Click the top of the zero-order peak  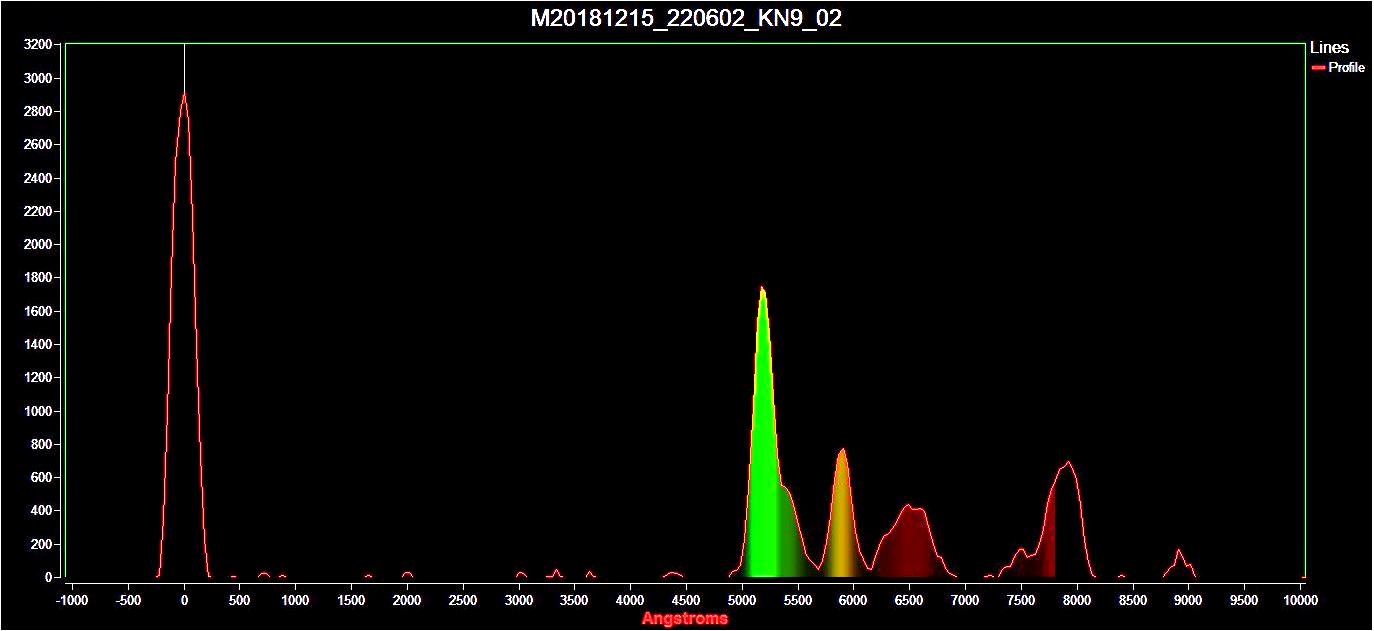pos(184,96)
